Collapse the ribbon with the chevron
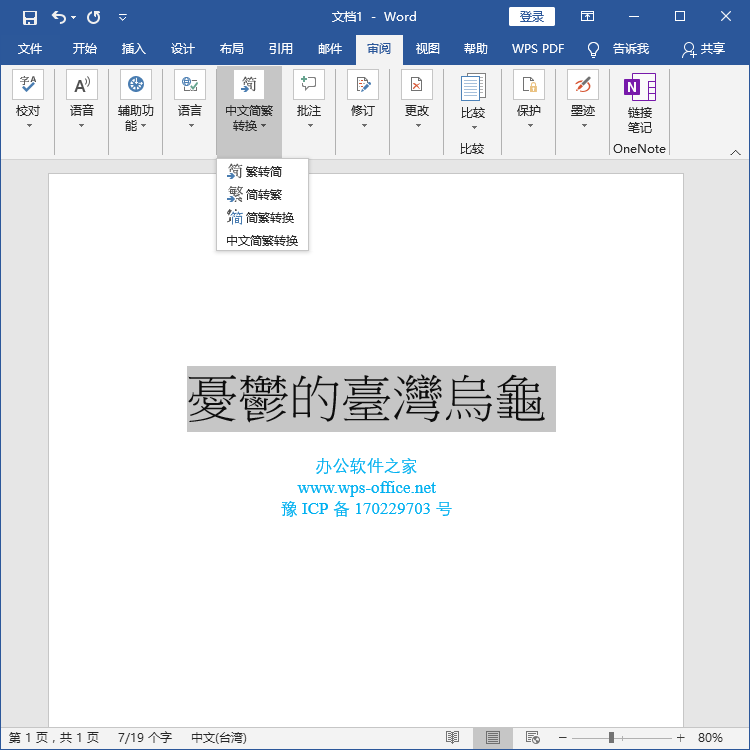Viewport: 750px width, 750px height. 735,153
